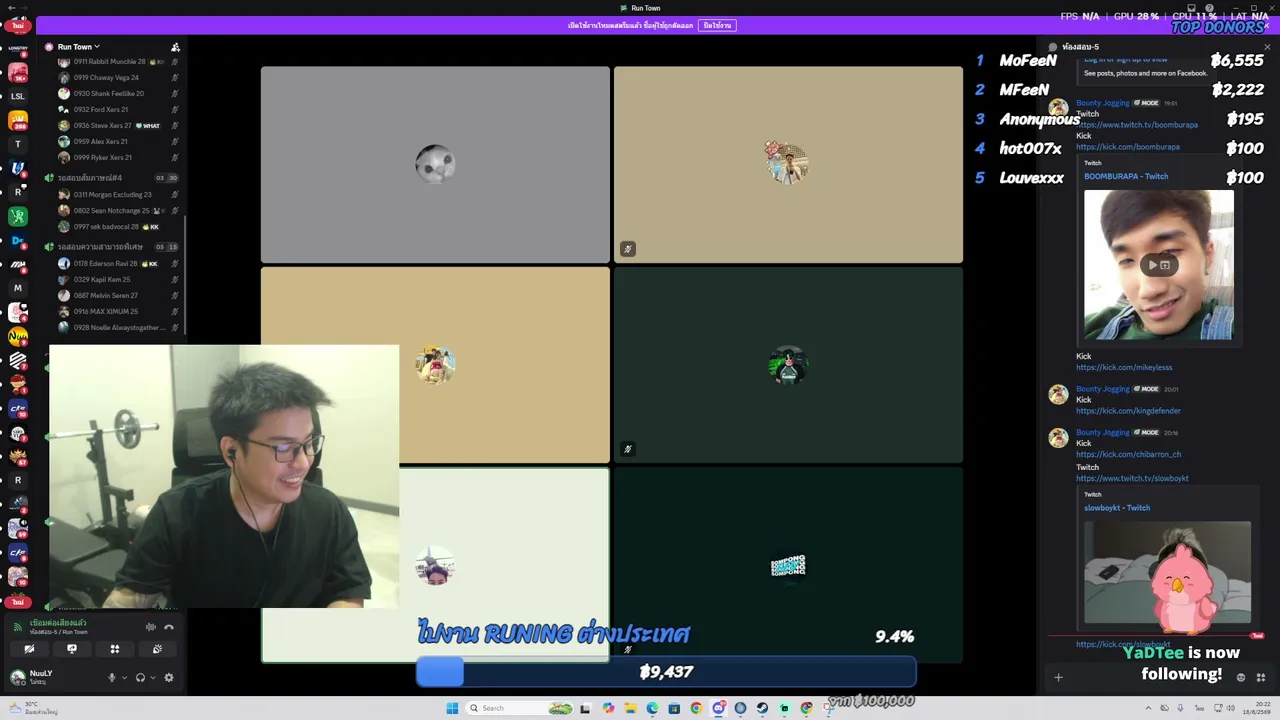Open BOOMBURAPA - Twitch embed title

1126,176
